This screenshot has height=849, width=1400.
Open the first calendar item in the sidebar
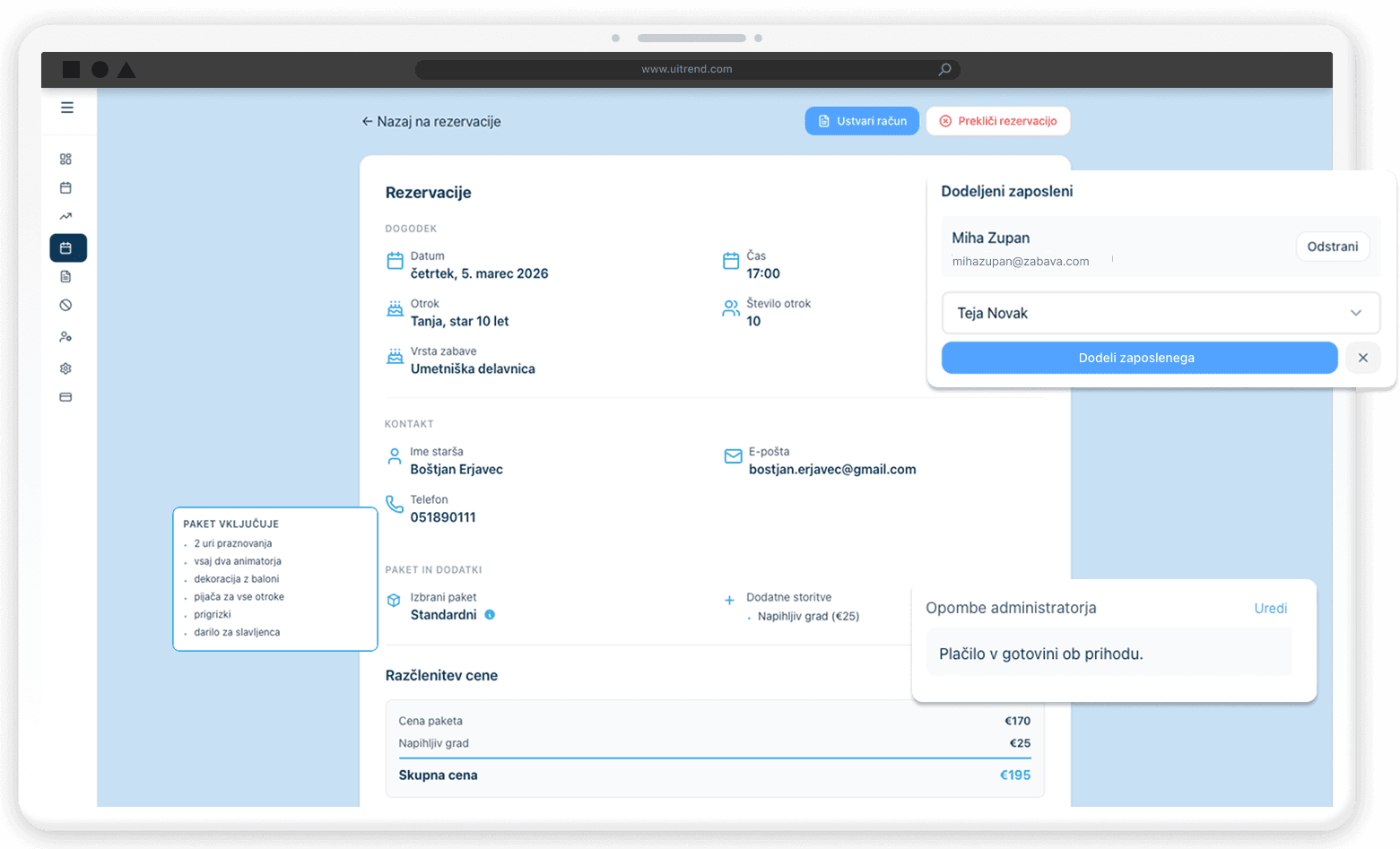[x=65, y=188]
